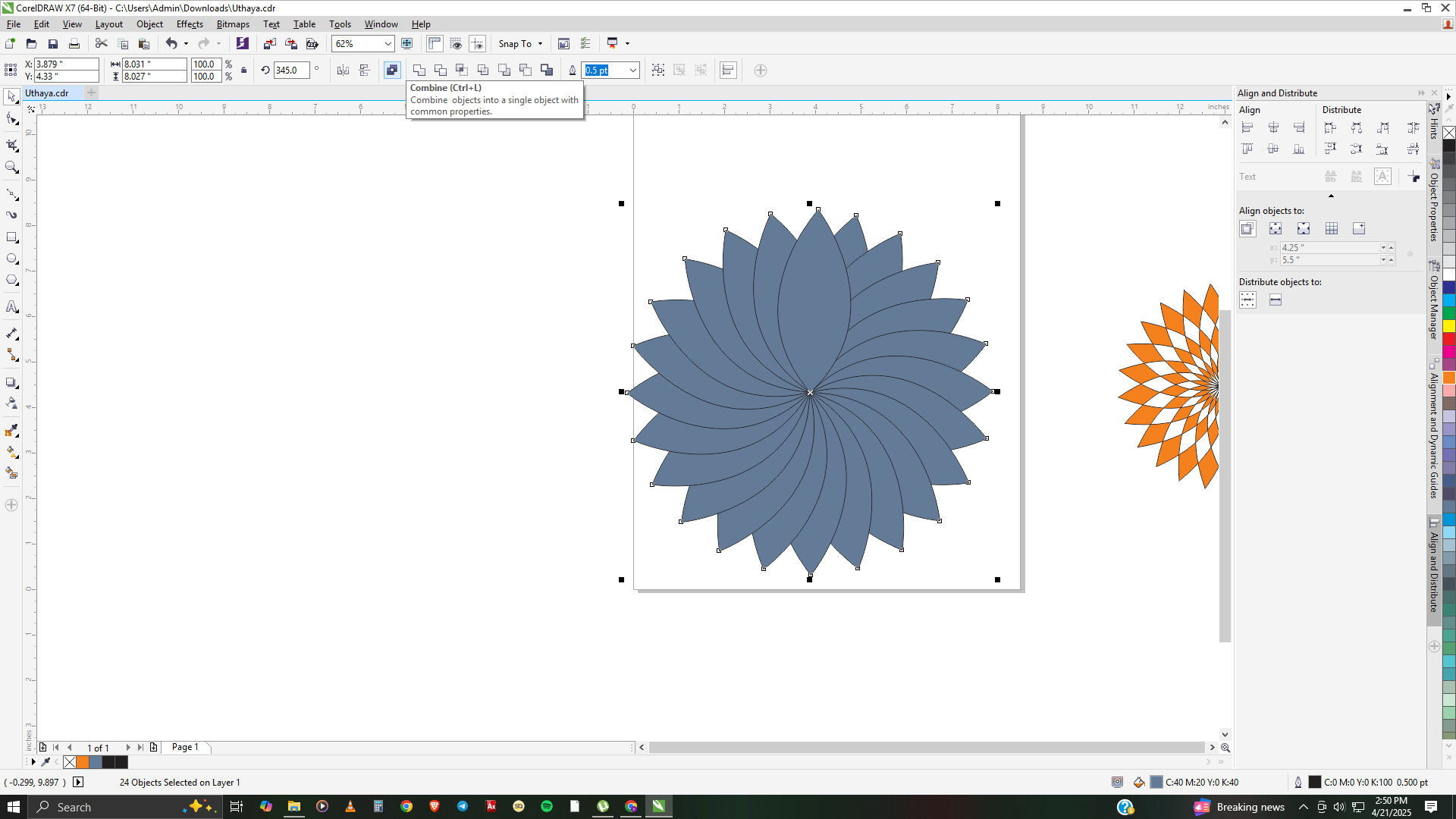Open the Object Manager docker tab
This screenshot has height=819, width=1456.
click(1434, 300)
